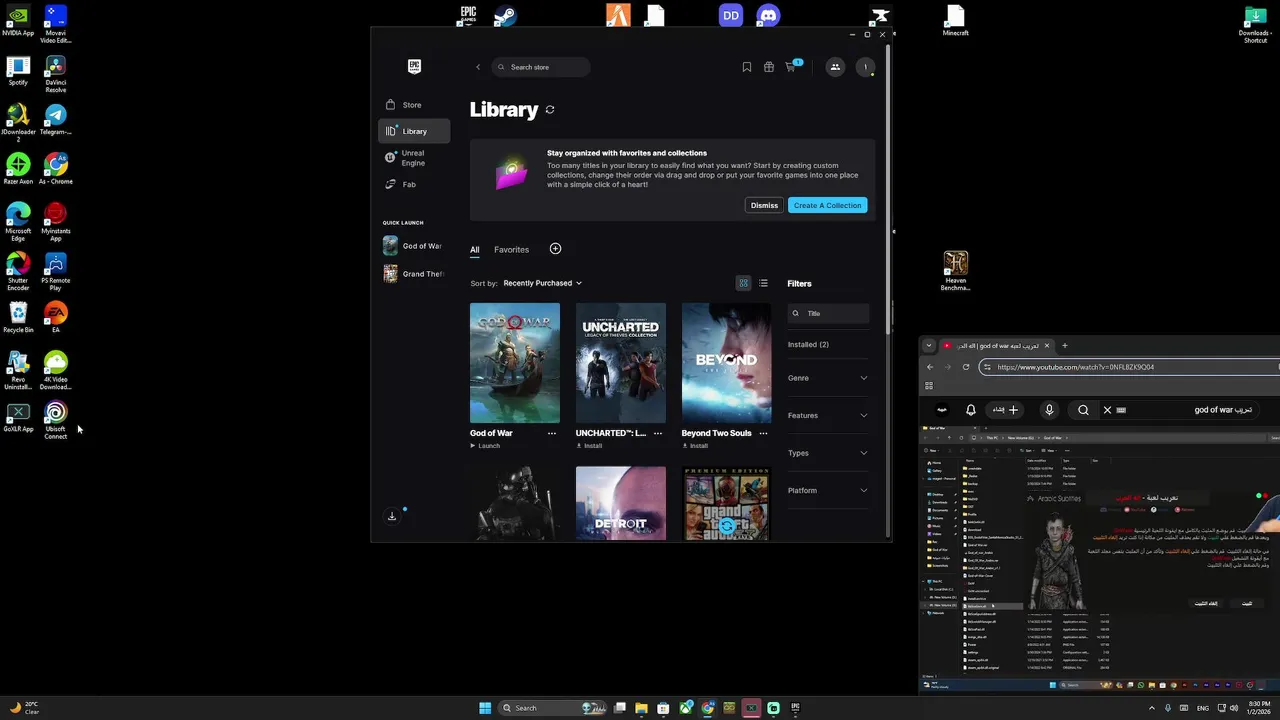Add a new collection with plus icon
Viewport: 1280px width, 720px height.
point(555,249)
